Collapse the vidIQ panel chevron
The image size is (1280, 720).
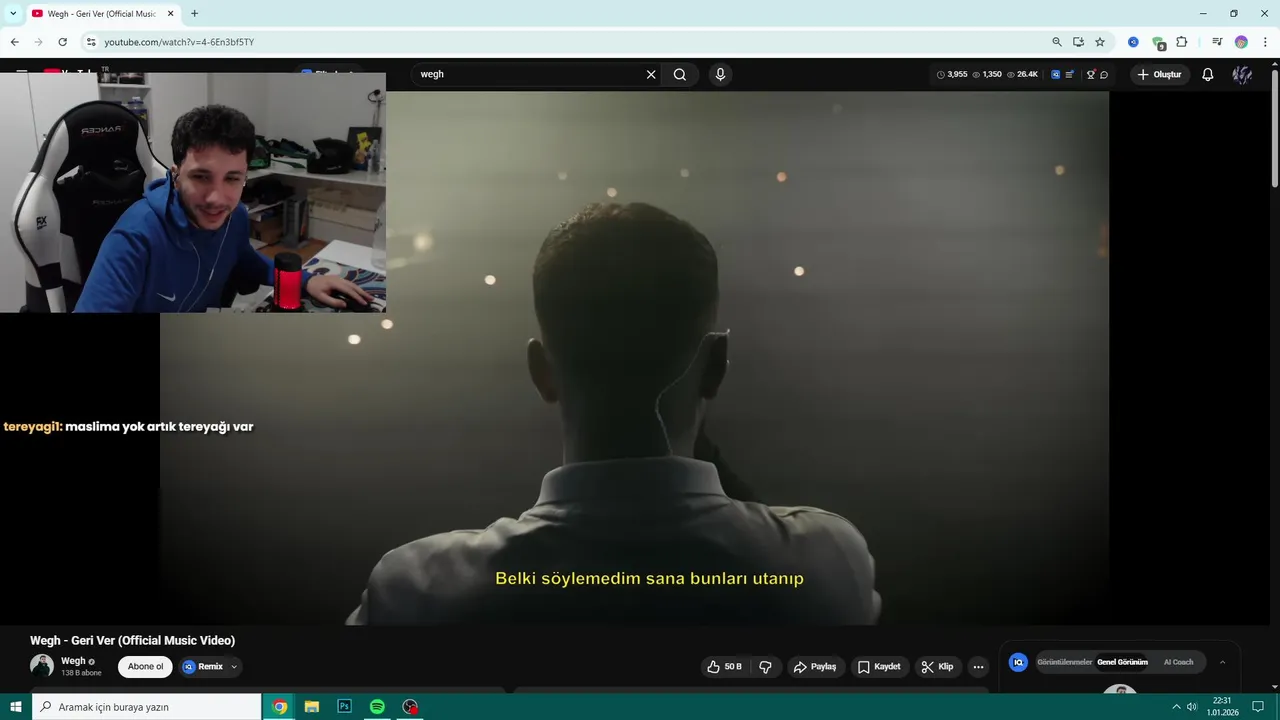[x=1222, y=662]
